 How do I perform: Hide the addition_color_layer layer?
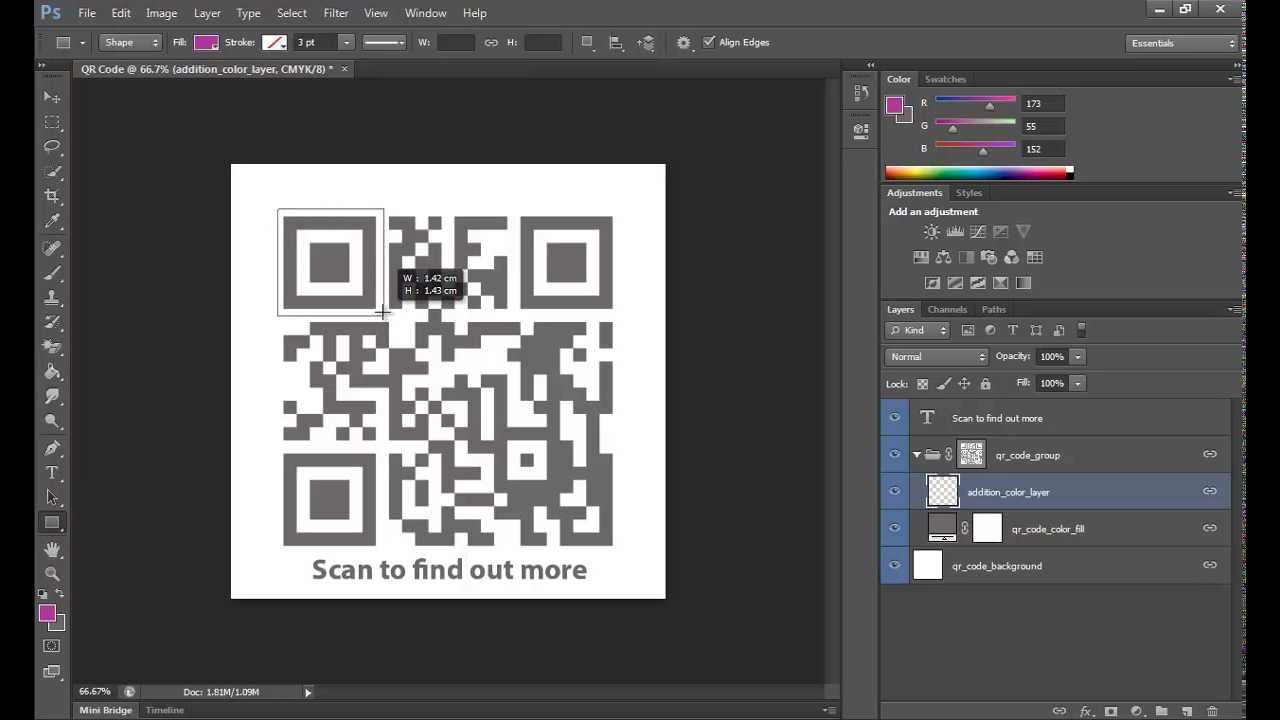pyautogui.click(x=895, y=491)
